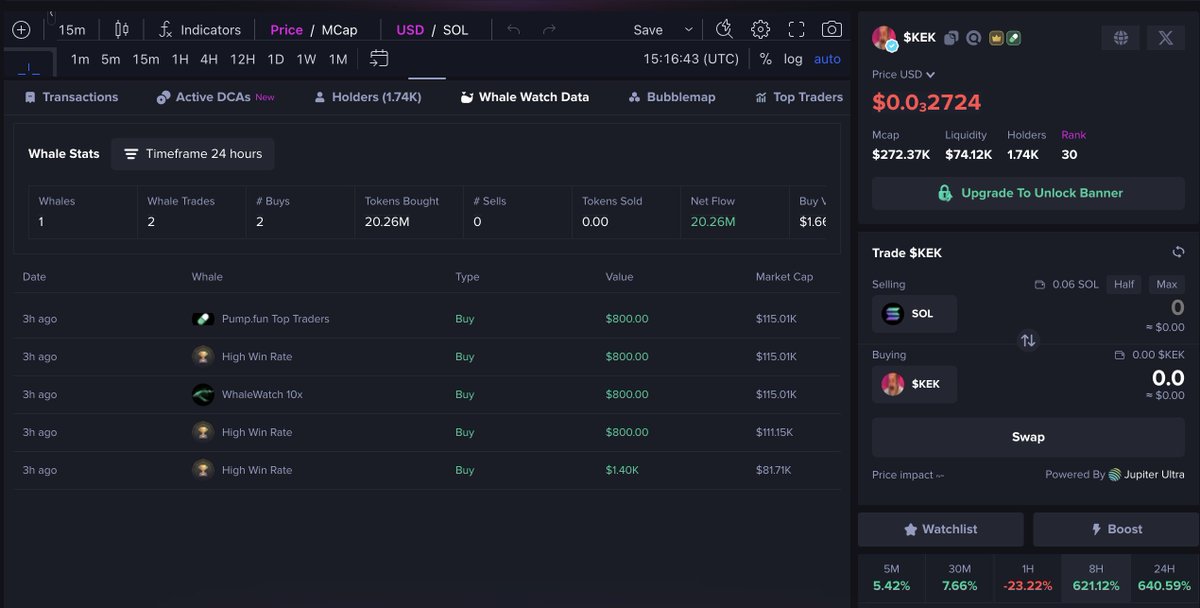Copy the $KEK token address icon
Screen dimensions: 1200x608
pyautogui.click(x=951, y=38)
